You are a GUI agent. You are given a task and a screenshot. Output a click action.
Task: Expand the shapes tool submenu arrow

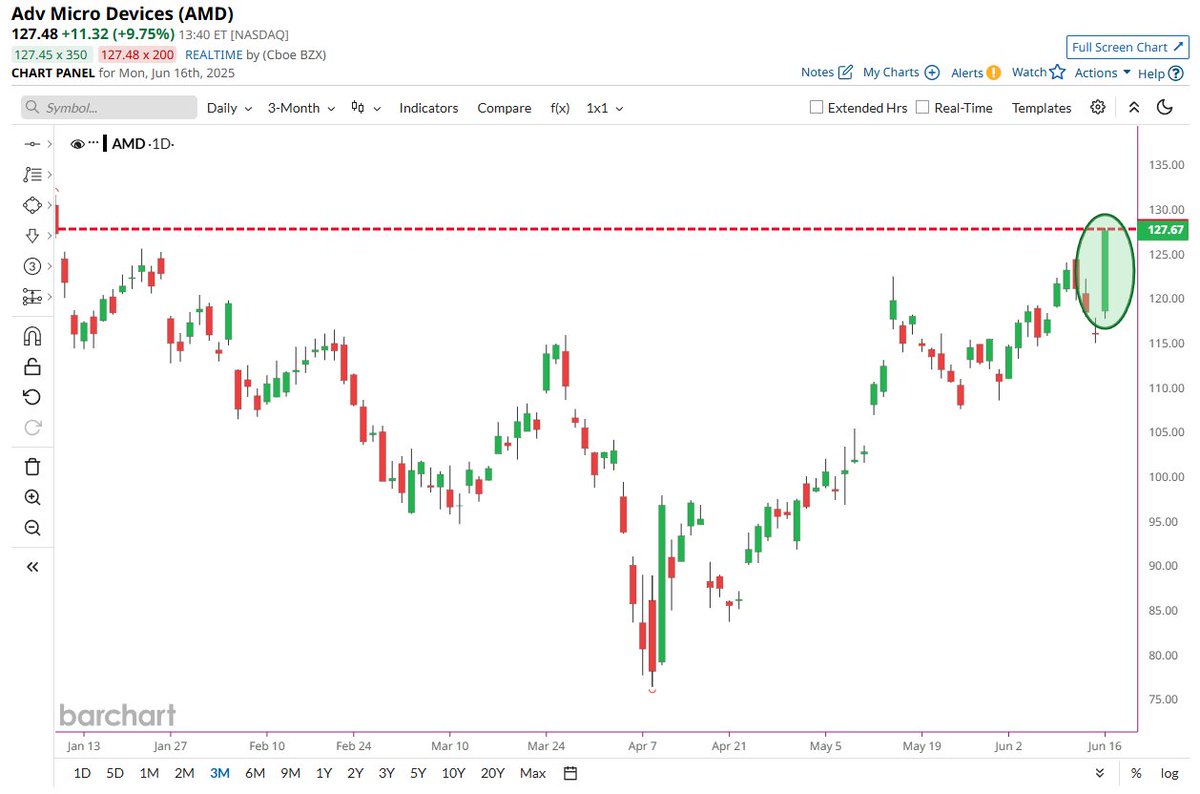(48, 205)
